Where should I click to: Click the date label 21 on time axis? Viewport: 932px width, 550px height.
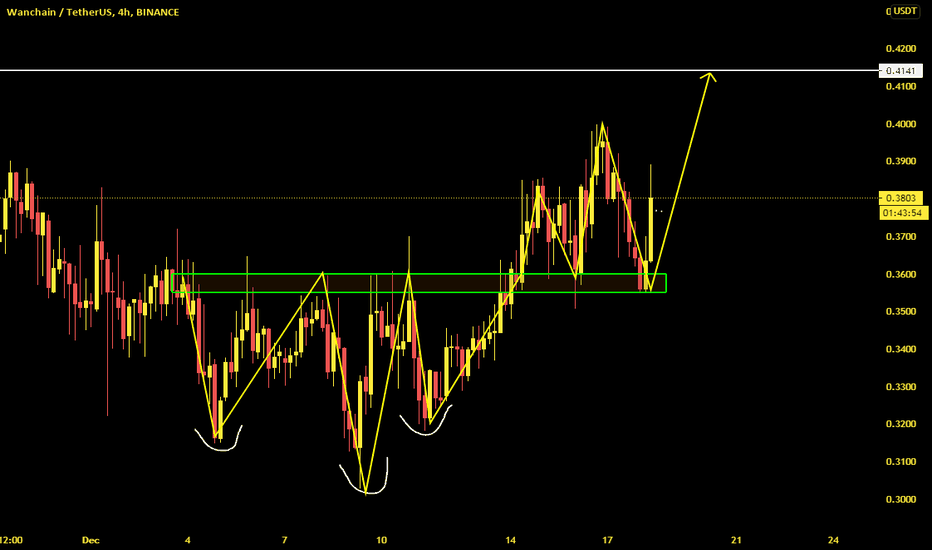coord(736,540)
